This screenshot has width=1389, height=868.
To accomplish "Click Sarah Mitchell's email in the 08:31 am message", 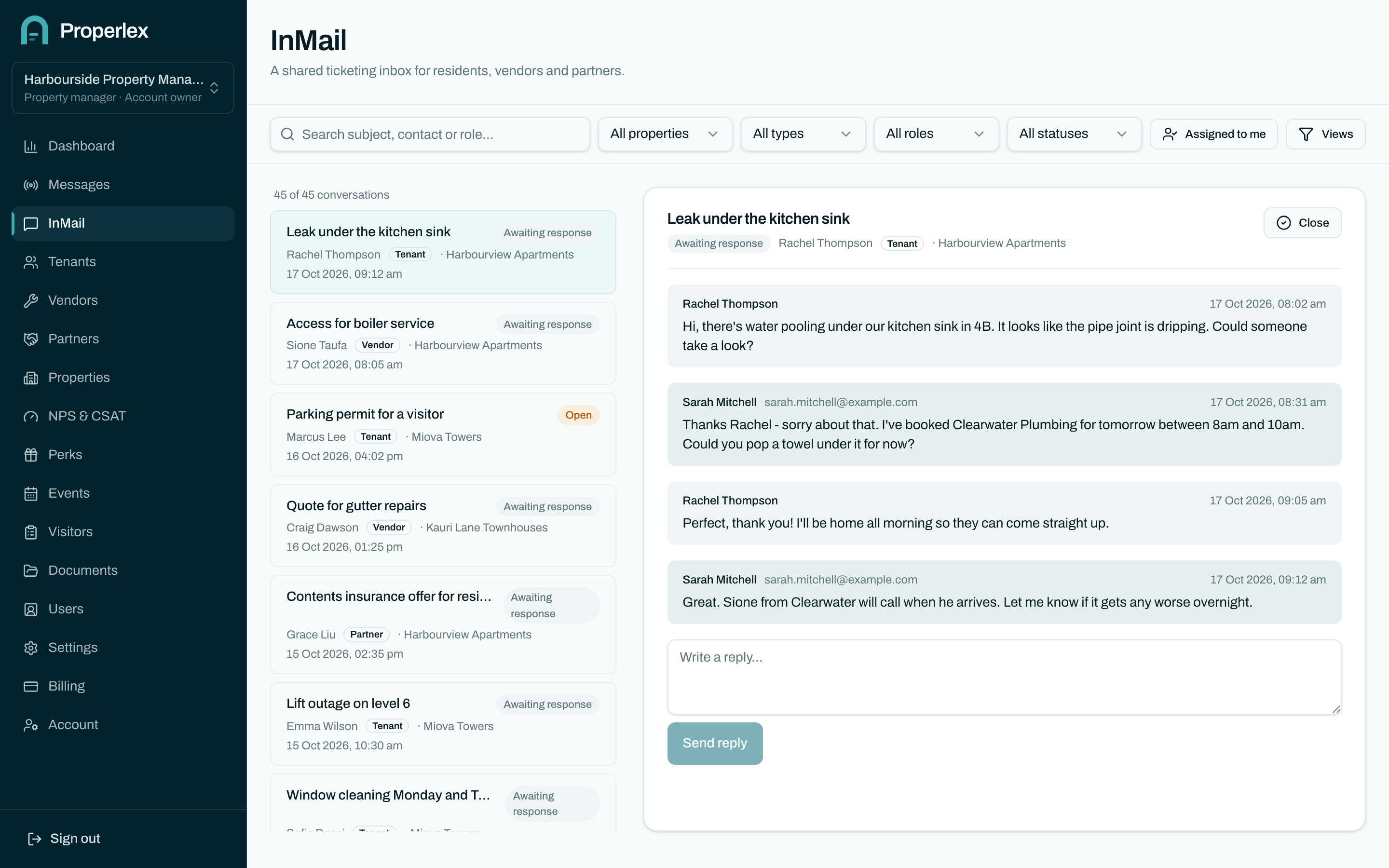I will (840, 403).
